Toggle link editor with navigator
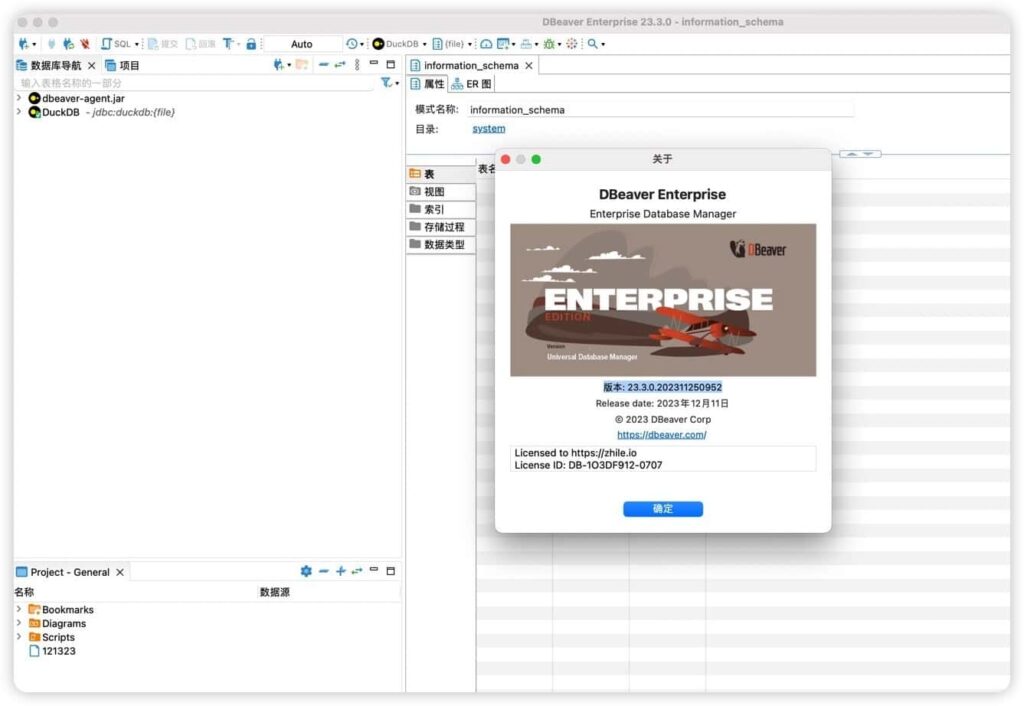This screenshot has width=1024, height=706. (340, 64)
